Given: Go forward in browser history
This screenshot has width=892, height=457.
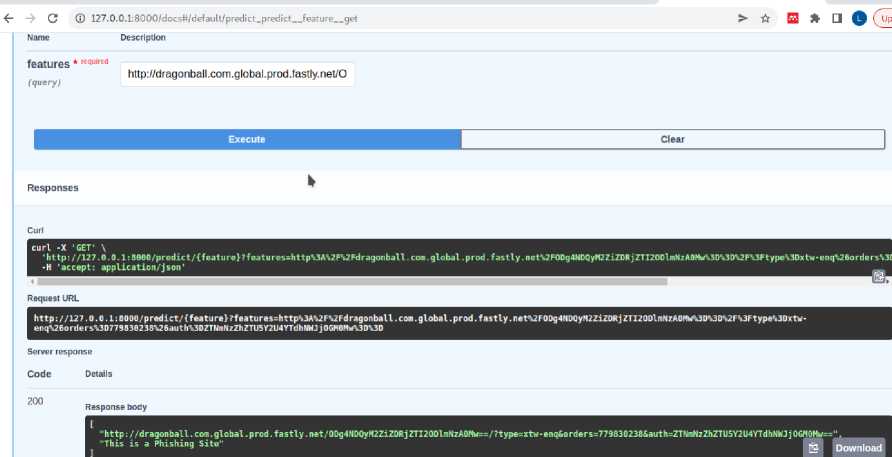Looking at the screenshot, I should [30, 18].
